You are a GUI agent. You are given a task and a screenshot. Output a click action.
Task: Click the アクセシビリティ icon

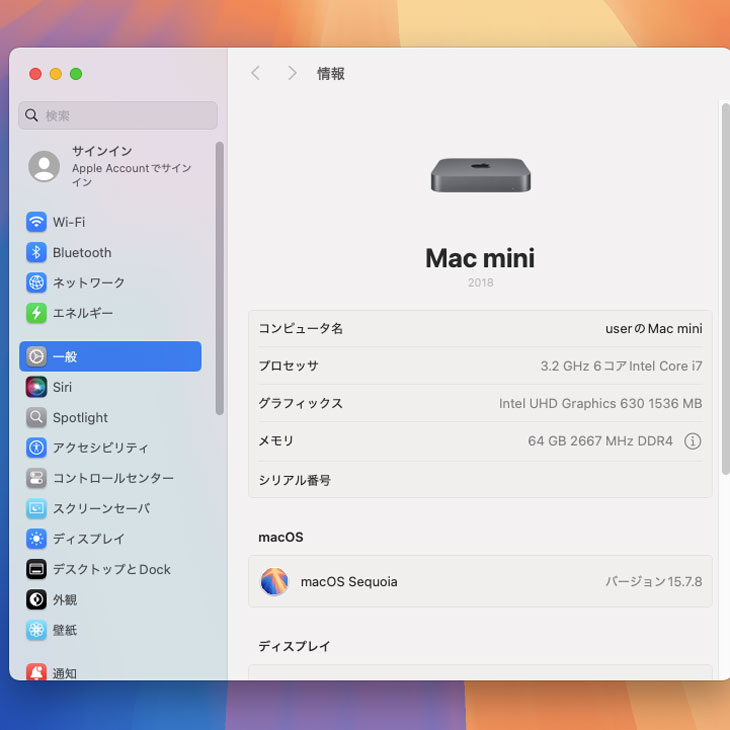36,447
